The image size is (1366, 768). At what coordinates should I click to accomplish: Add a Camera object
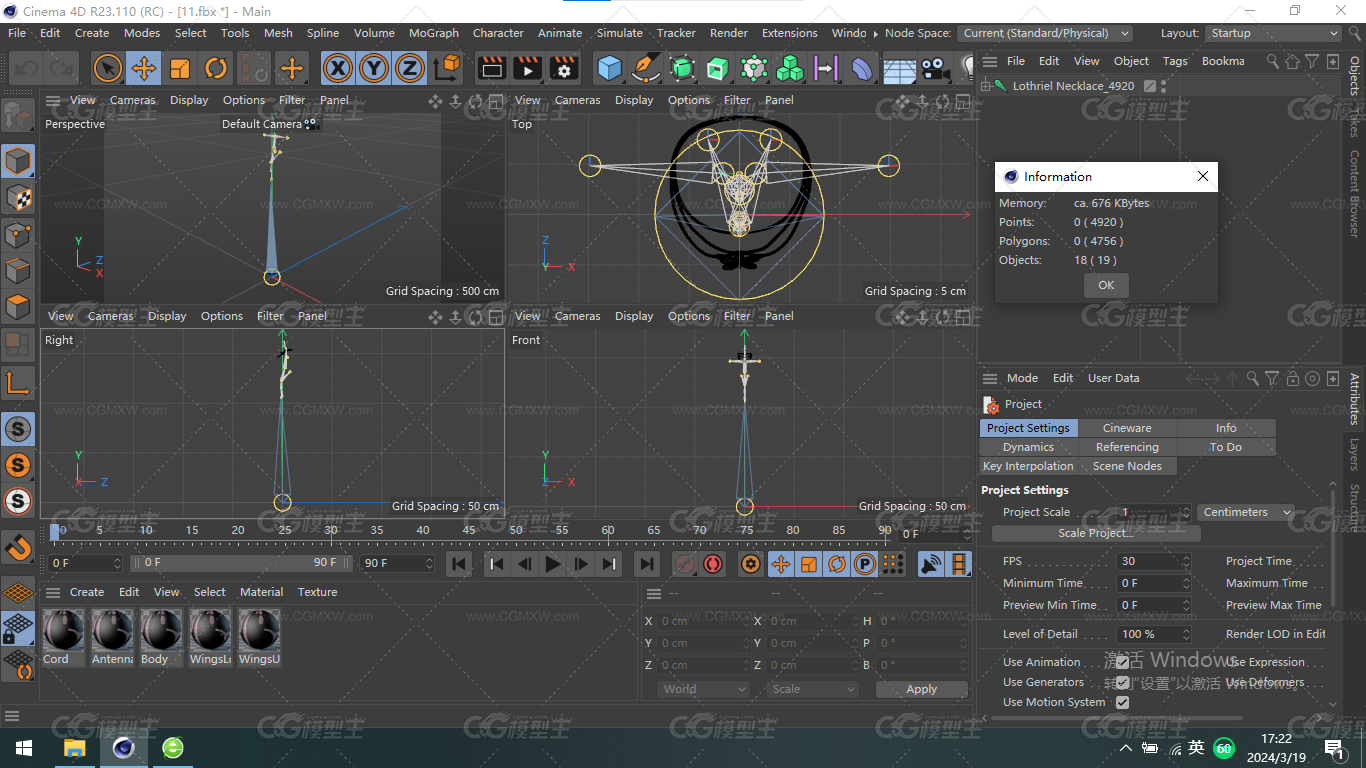[935, 68]
